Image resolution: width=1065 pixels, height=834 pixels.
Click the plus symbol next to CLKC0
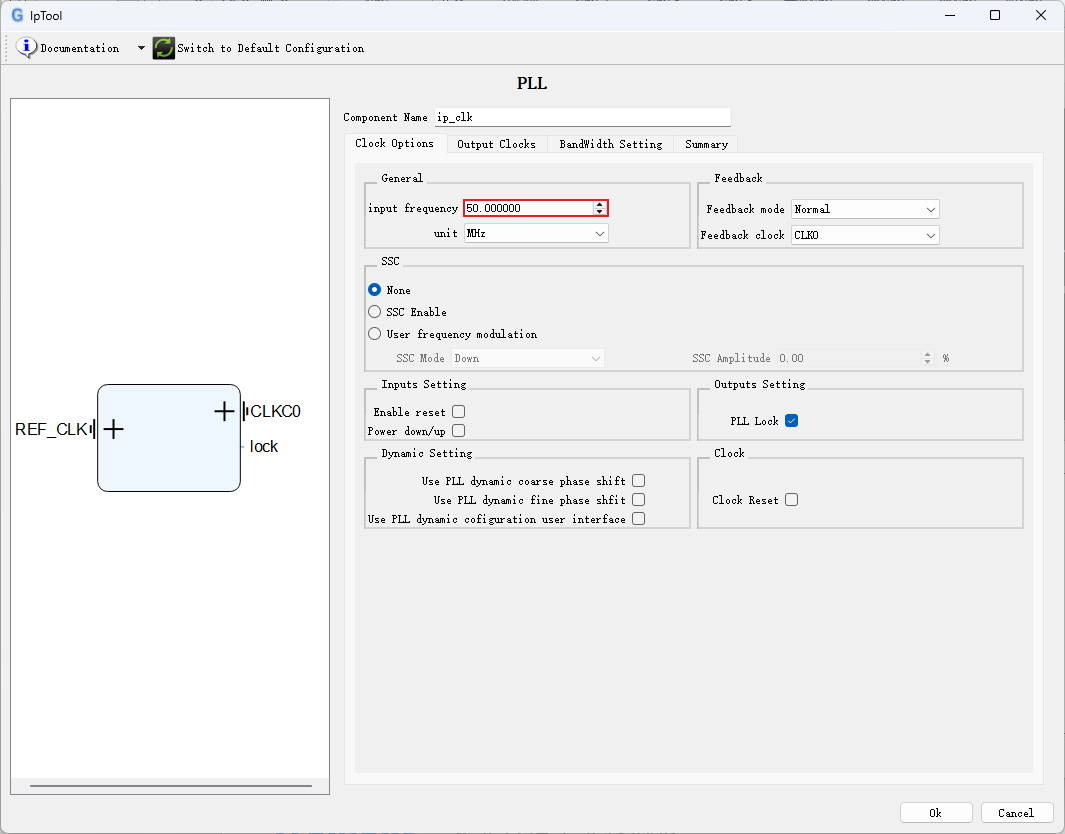pyautogui.click(x=224, y=411)
